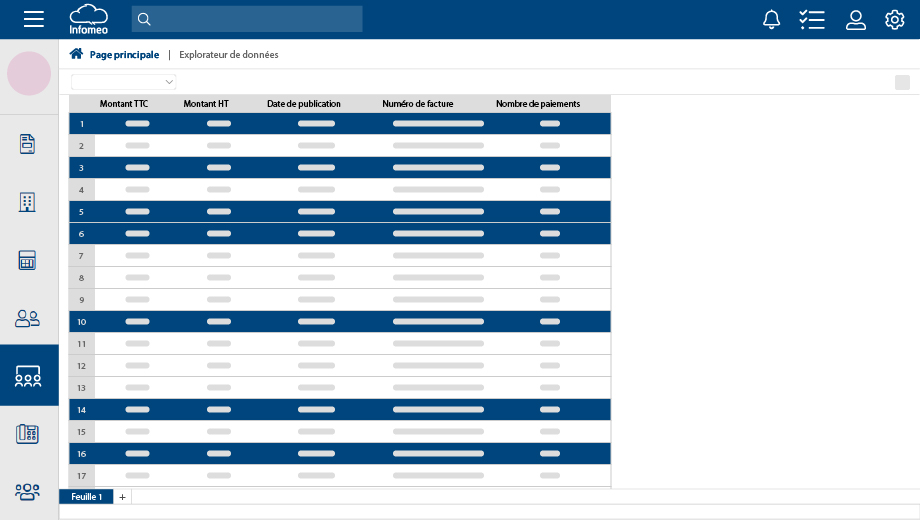Focus the top search field
This screenshot has height=520, width=920.
247,19
